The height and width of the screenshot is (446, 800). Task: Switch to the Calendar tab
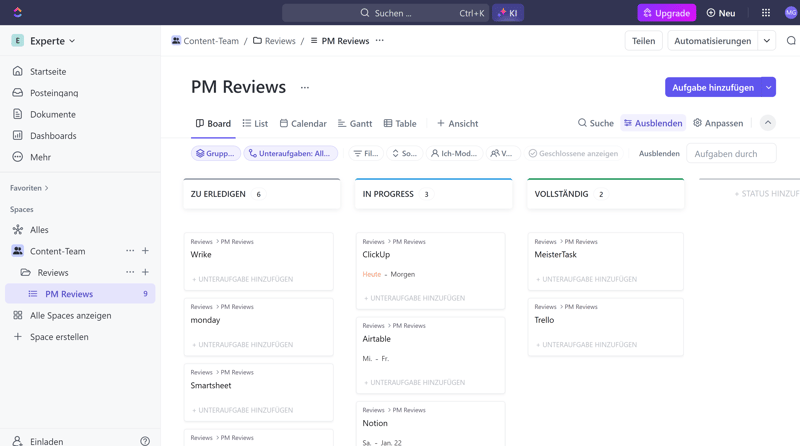tap(303, 123)
